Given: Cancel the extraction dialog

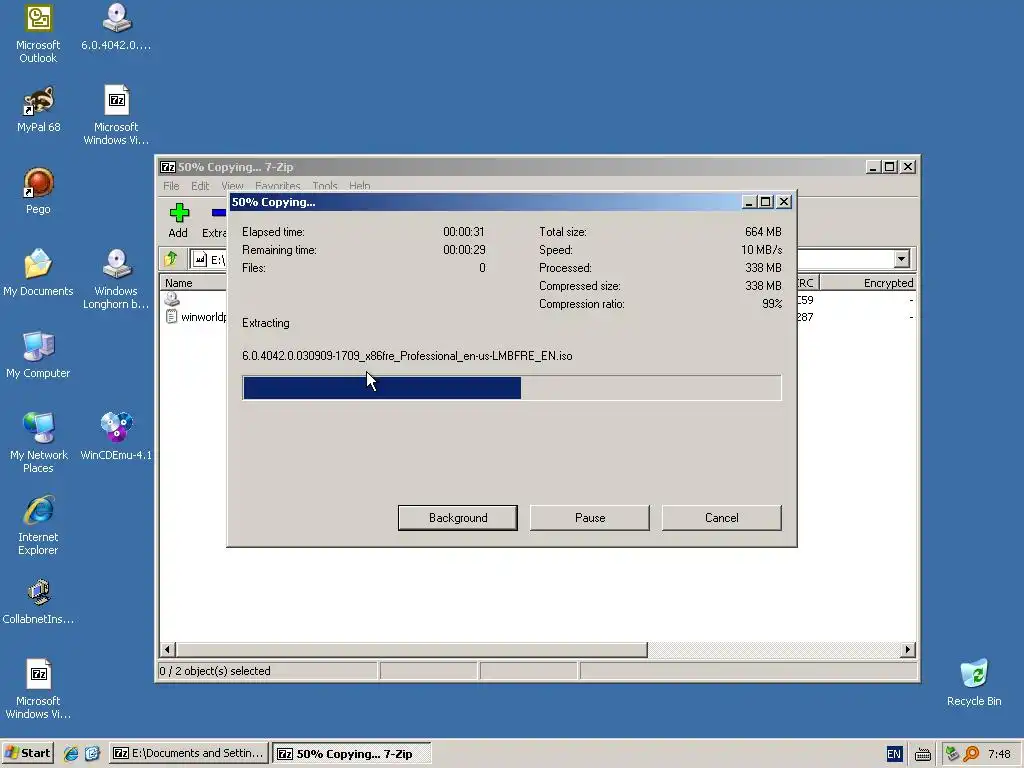Looking at the screenshot, I should pos(722,518).
